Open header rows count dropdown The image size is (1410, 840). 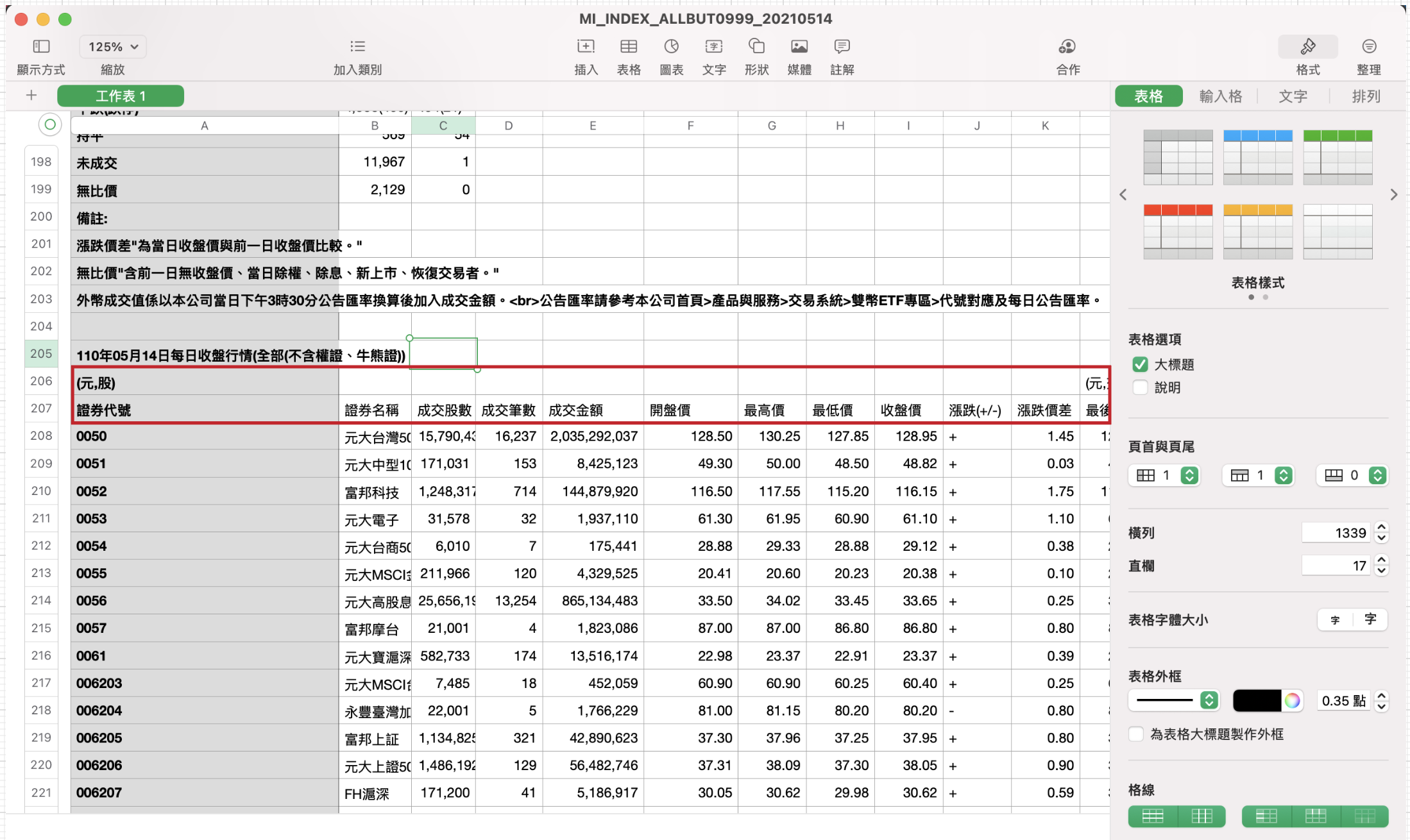pyautogui.click(x=1258, y=475)
